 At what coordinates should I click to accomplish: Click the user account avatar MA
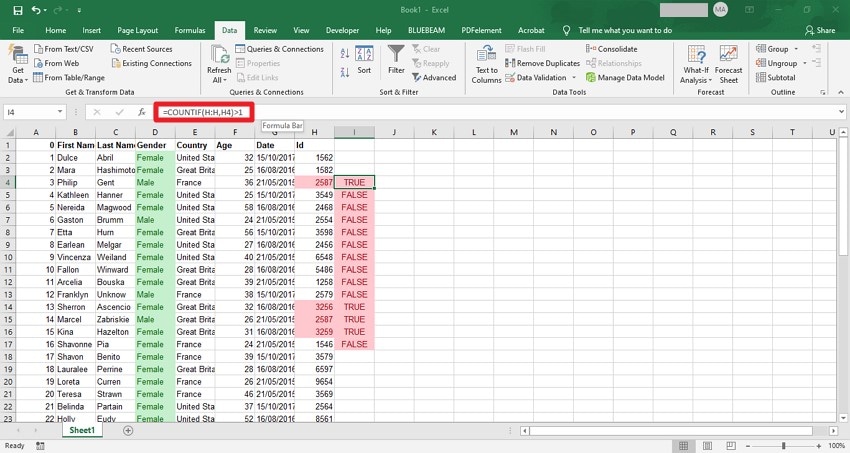coord(720,9)
